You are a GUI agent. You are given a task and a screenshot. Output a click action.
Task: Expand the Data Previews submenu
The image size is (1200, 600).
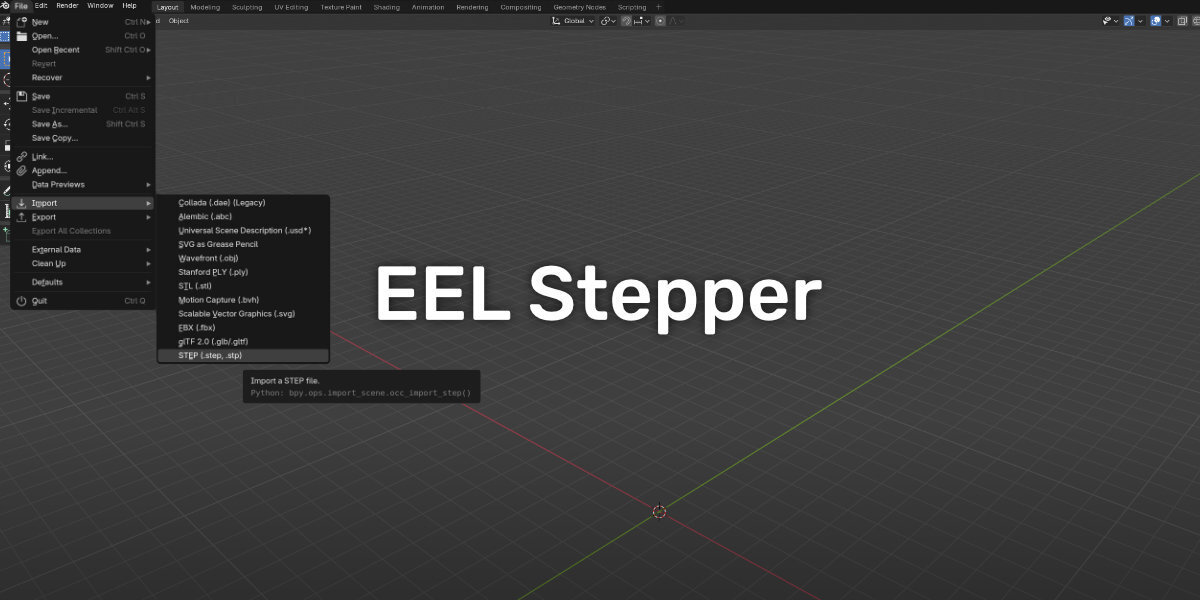[83, 185]
